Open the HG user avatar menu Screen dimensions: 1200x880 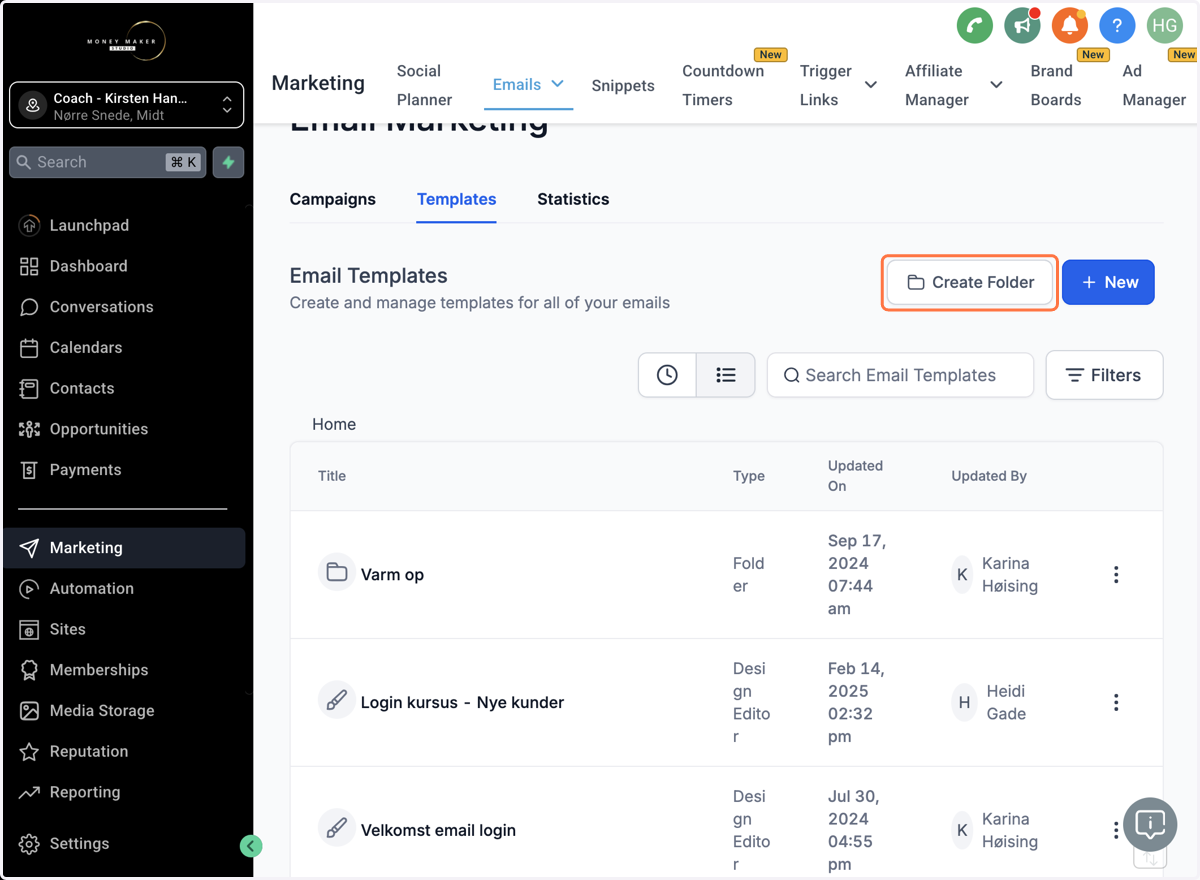tap(1165, 26)
